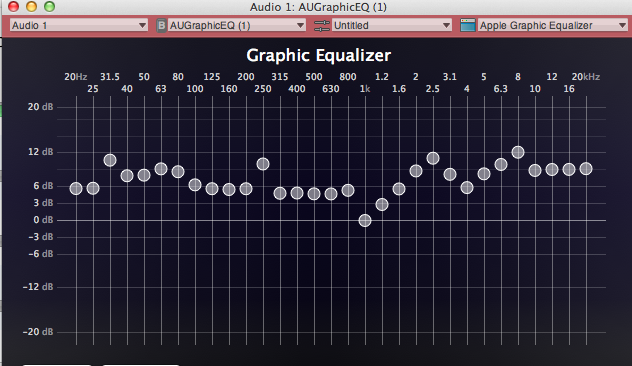This screenshot has height=366, width=632.
Task: Click the 315 Hz band slider knob
Action: pos(280,193)
